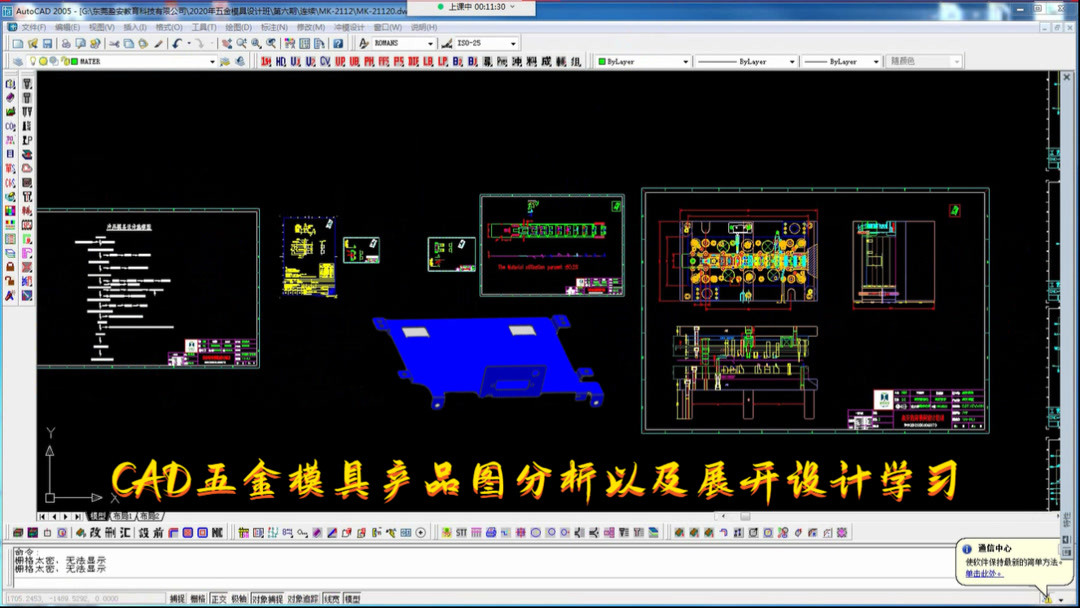The image size is (1080, 608).
Task: Expand the ROMANS text style dropdown
Action: (430, 42)
